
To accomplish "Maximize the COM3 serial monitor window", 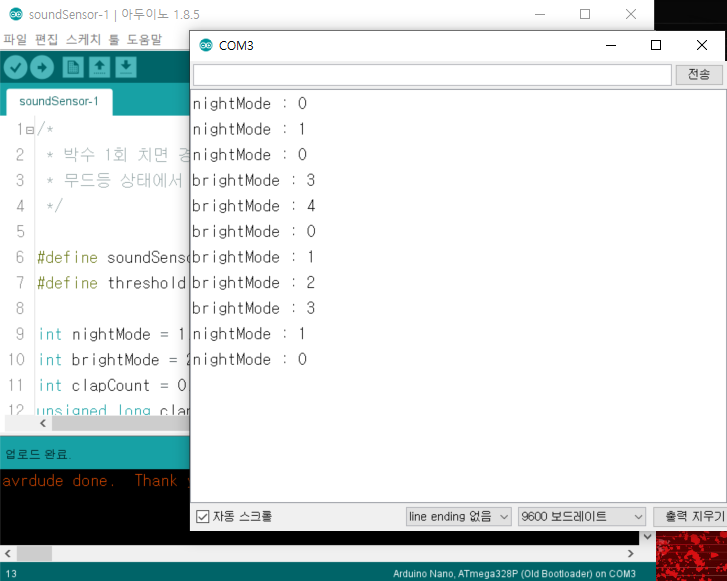I will pos(656,45).
